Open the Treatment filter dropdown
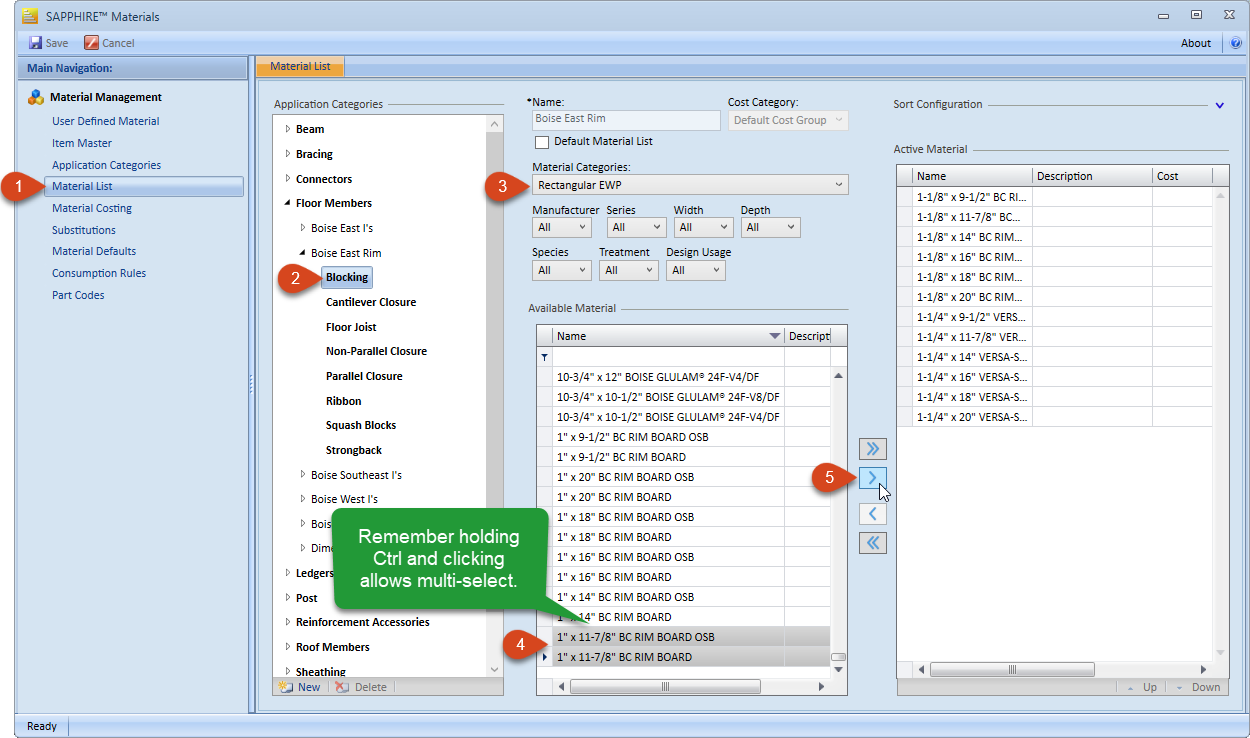Viewport: 1250px width, 738px height. click(x=629, y=270)
